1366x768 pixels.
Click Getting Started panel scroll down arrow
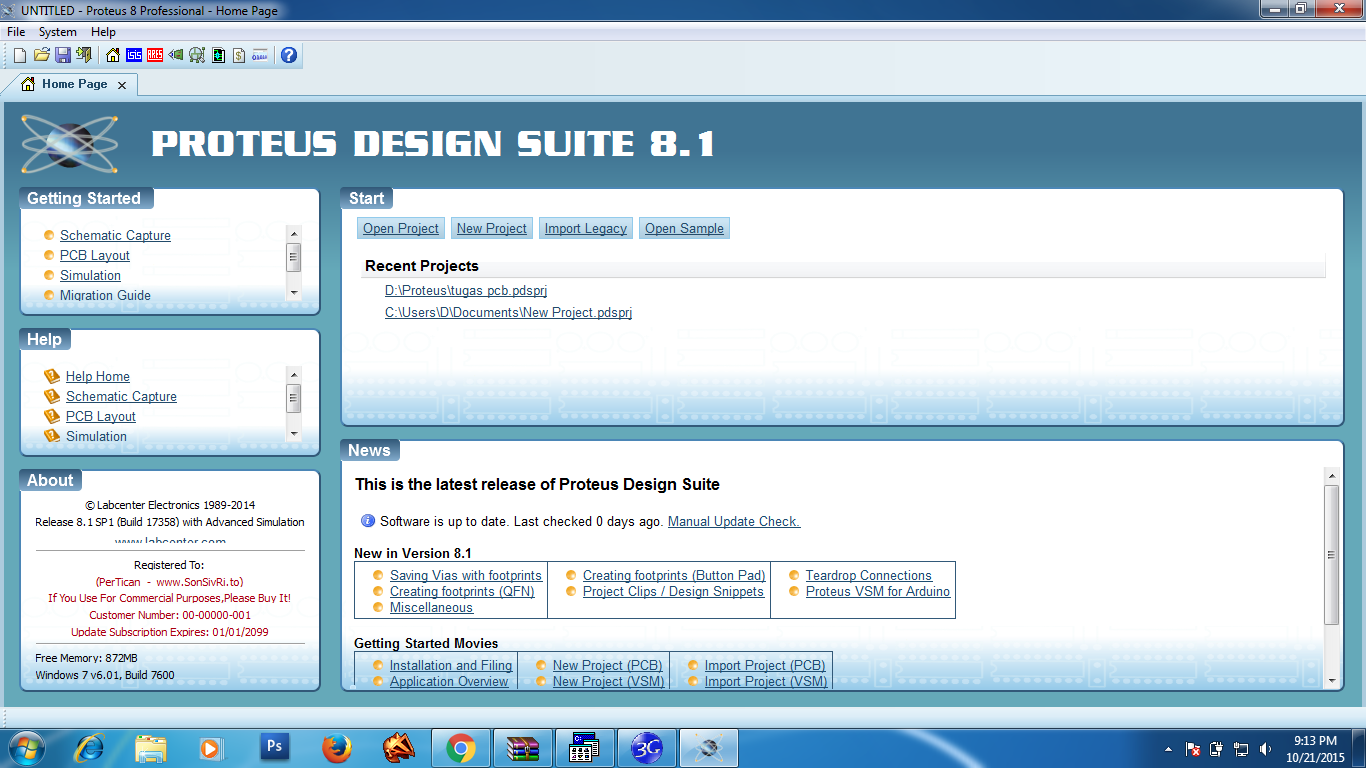(x=294, y=293)
